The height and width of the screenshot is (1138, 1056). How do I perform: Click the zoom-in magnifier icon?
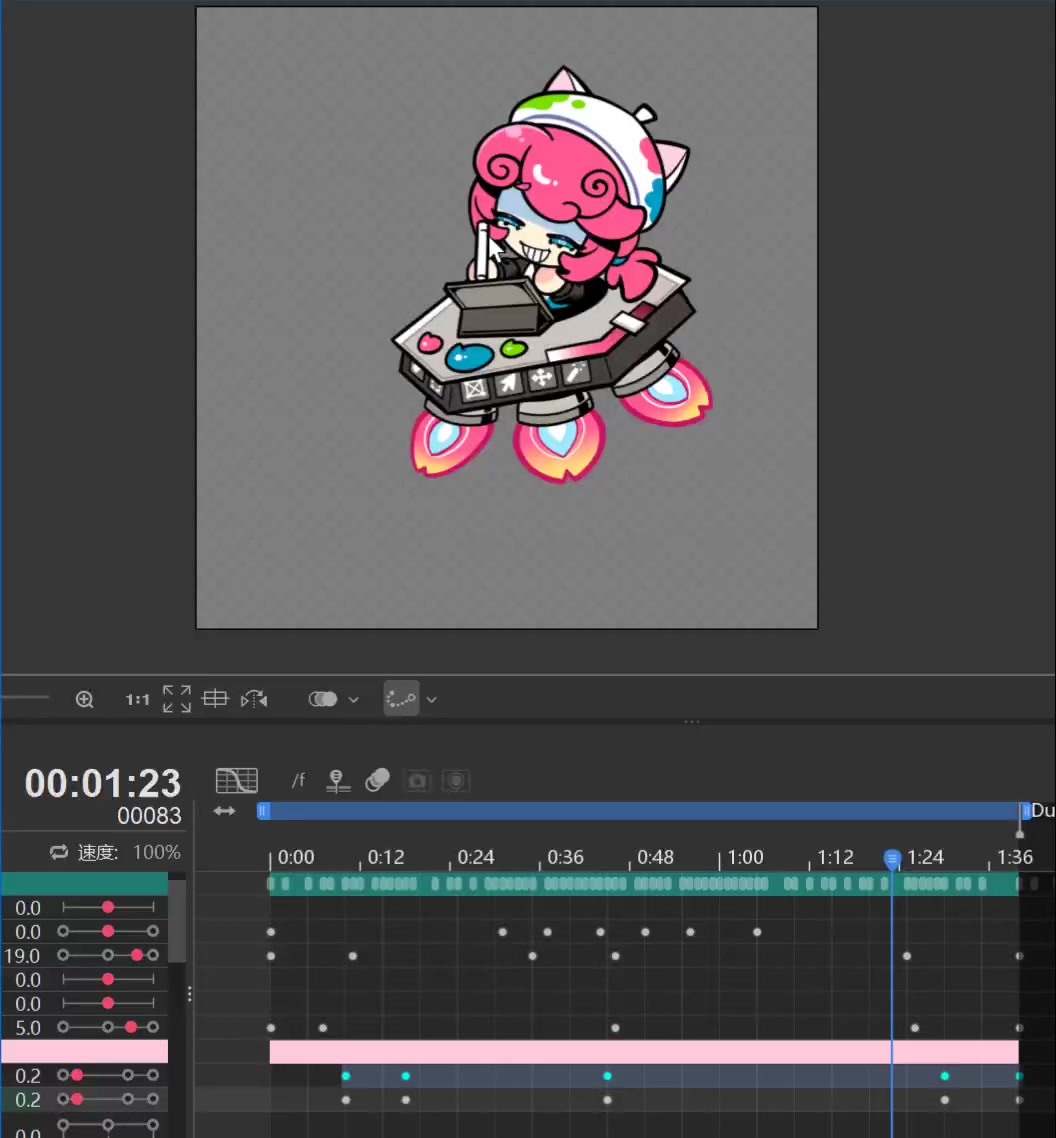click(85, 700)
